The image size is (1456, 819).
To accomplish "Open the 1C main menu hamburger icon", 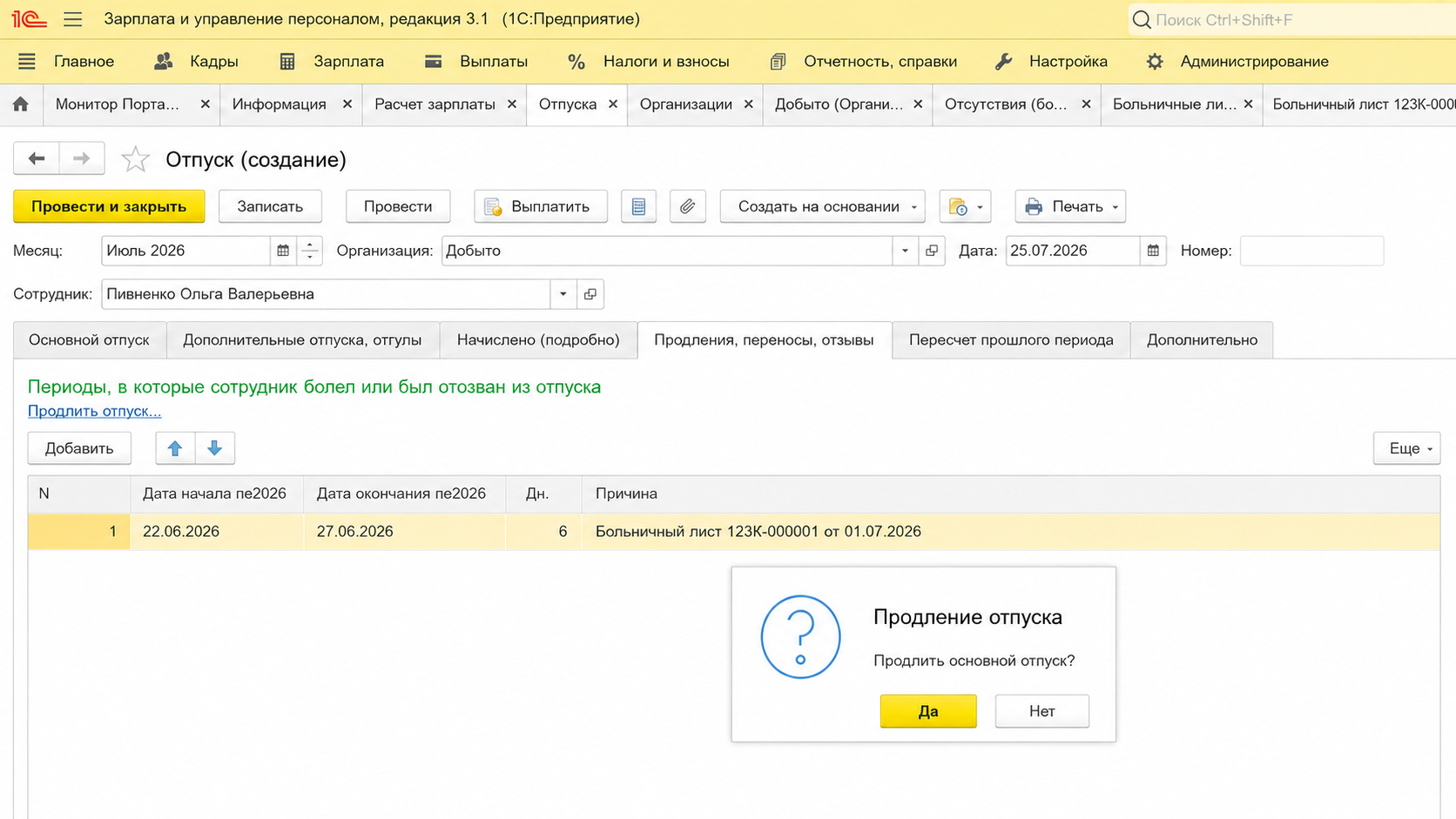I will [x=73, y=19].
